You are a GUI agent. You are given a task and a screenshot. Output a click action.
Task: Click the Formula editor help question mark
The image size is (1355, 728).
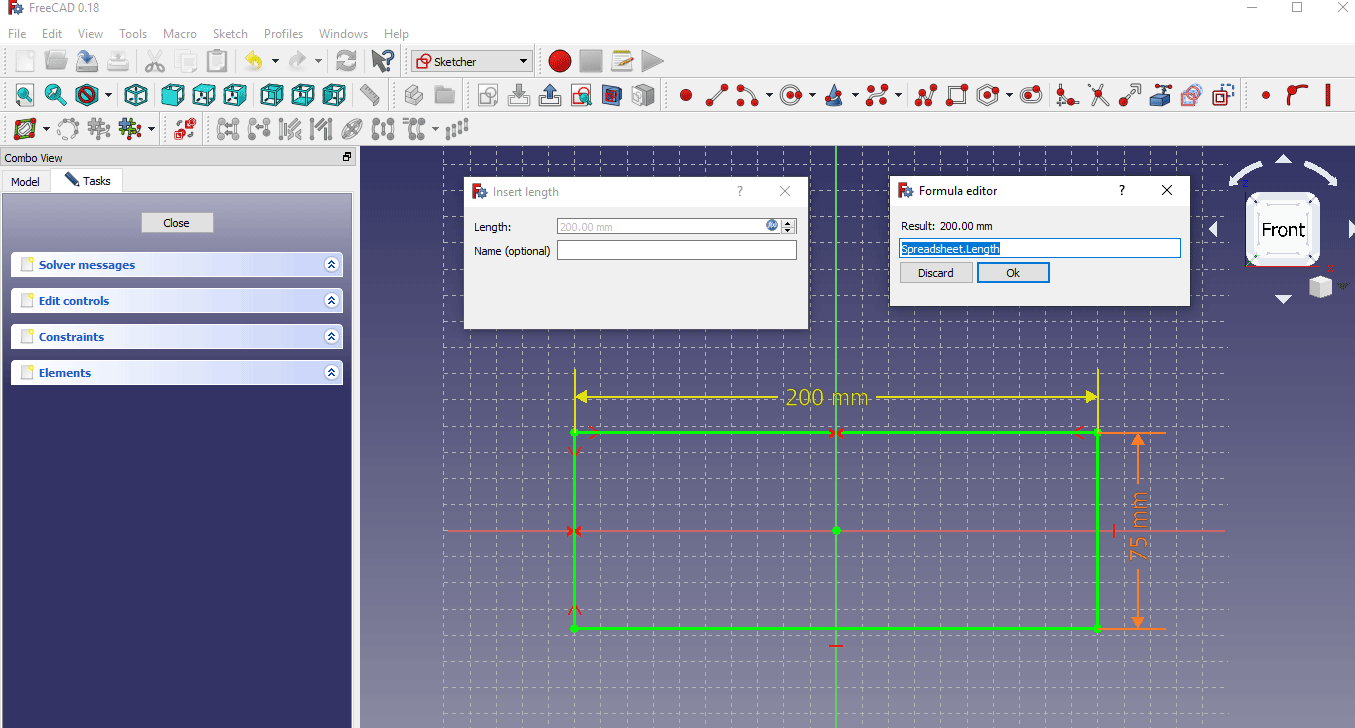(1122, 190)
